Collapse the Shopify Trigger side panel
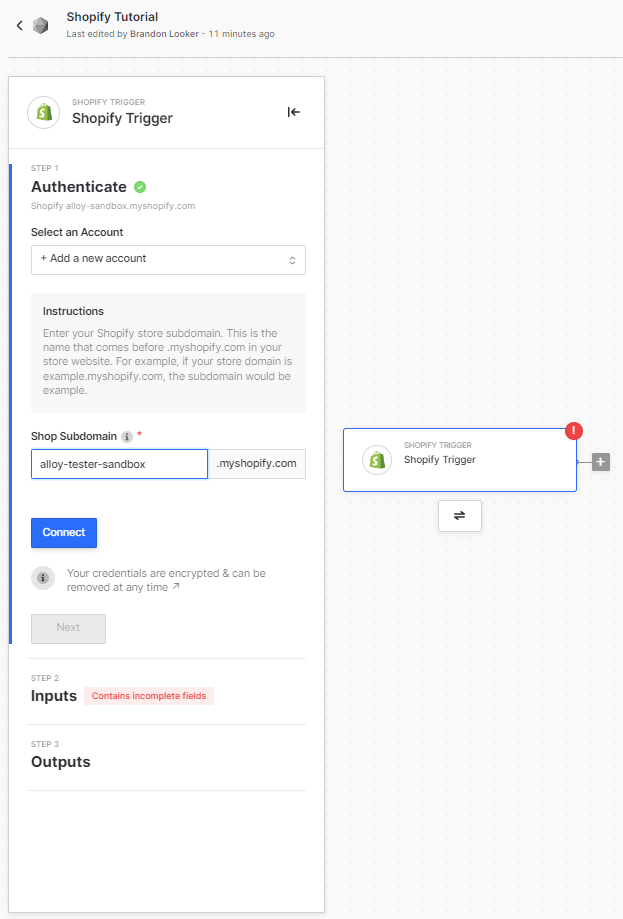This screenshot has width=623, height=919. [x=293, y=112]
